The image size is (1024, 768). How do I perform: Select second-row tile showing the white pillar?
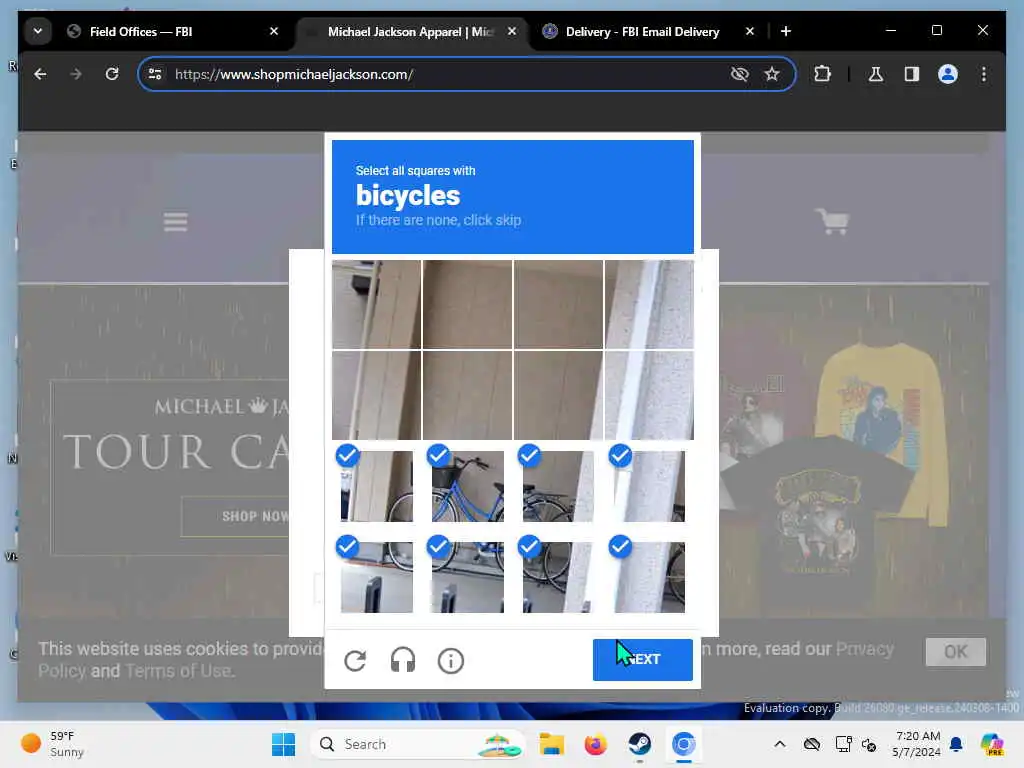[x=649, y=395]
